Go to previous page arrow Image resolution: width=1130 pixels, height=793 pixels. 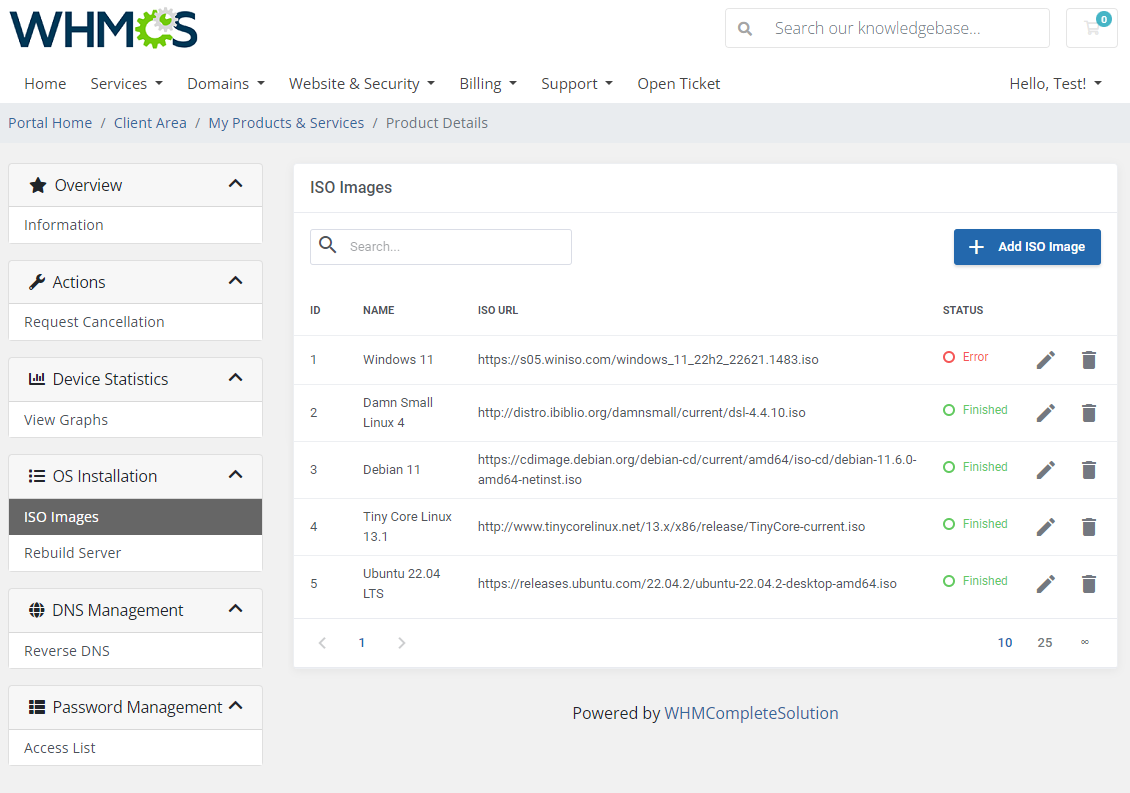[x=322, y=643]
